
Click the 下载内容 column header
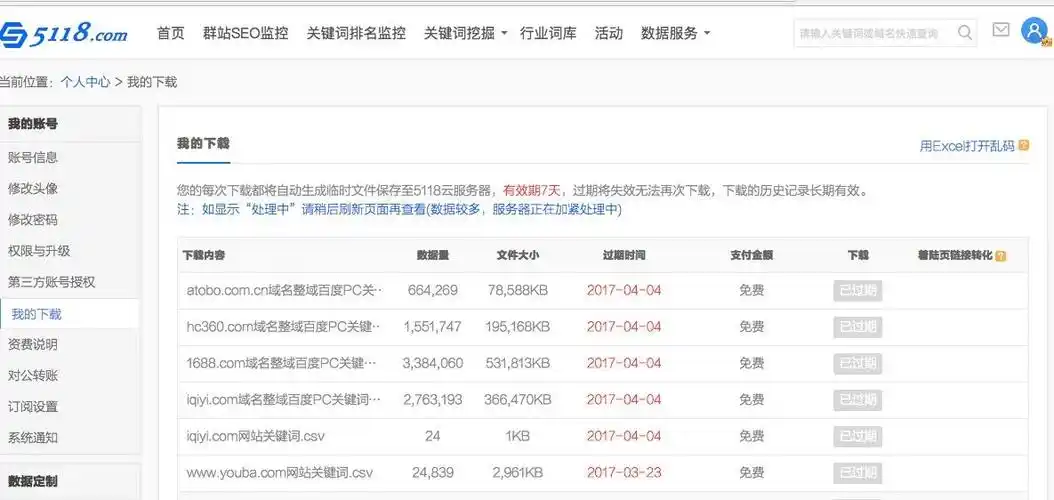[204, 255]
